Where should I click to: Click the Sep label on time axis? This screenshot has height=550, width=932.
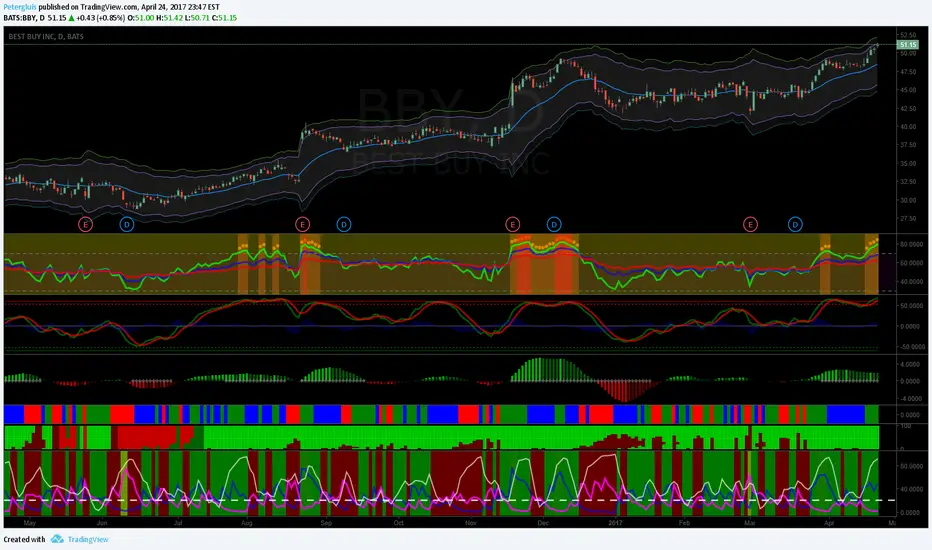tap(326, 523)
